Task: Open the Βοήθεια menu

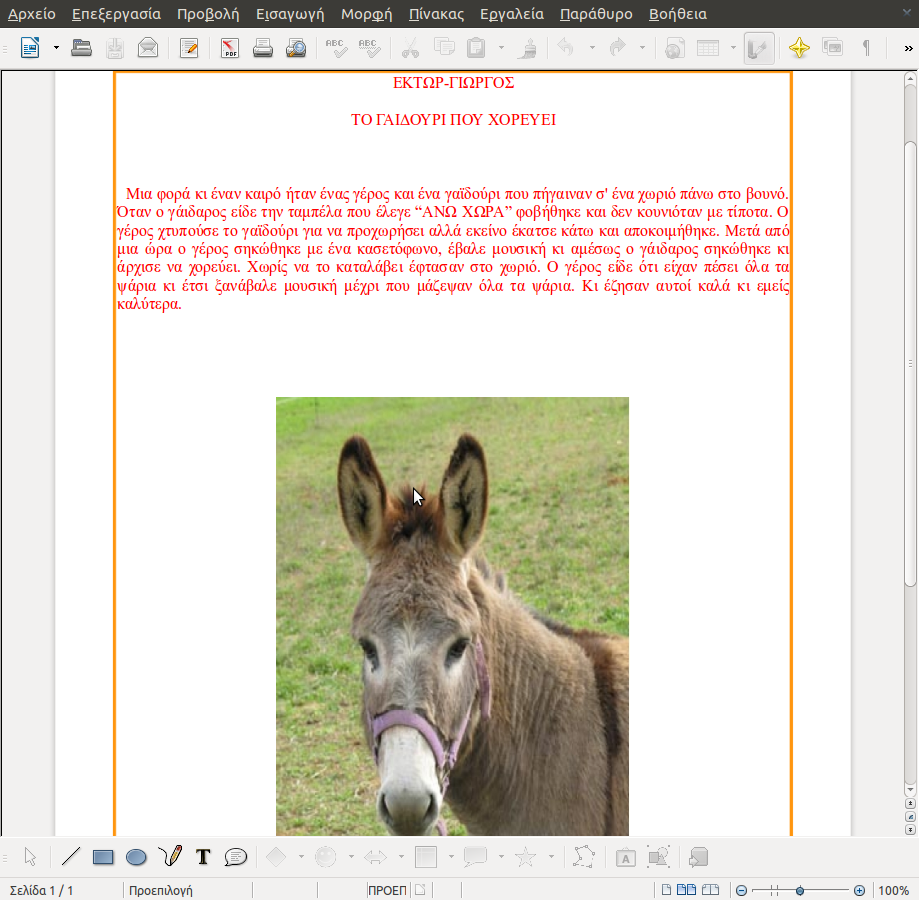Action: (x=678, y=14)
